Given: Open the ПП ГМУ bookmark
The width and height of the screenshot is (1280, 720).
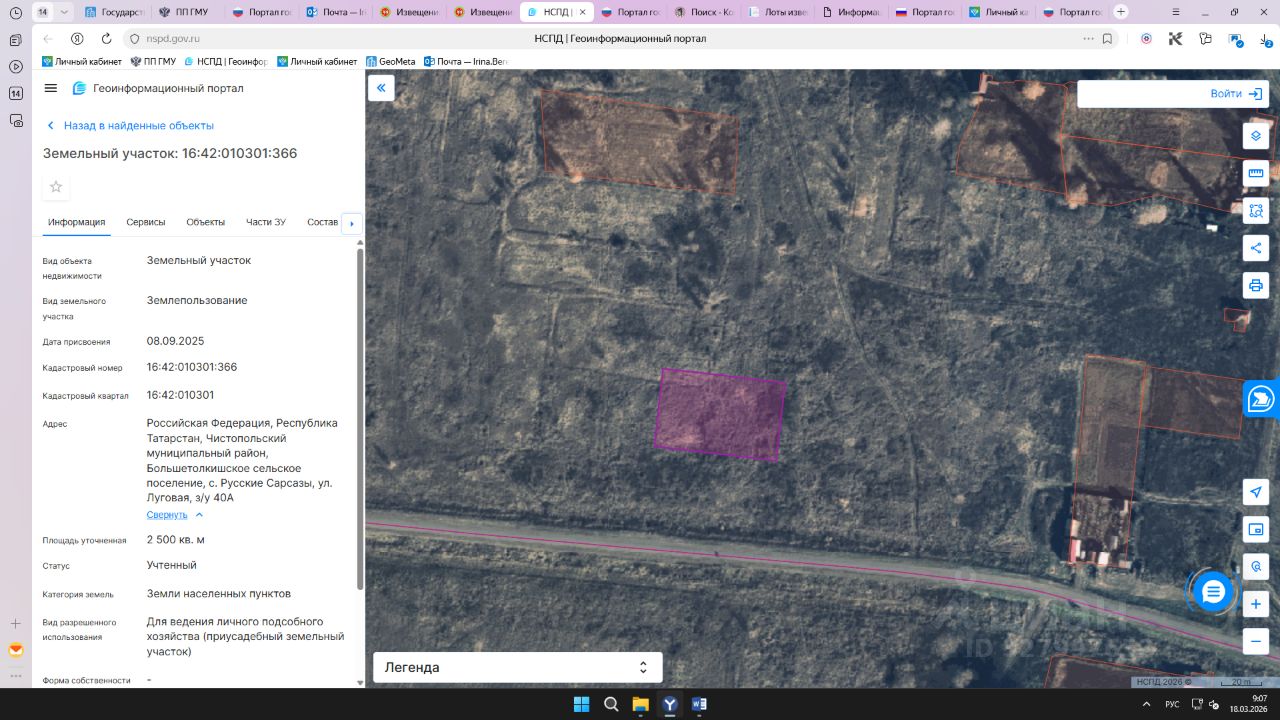Looking at the screenshot, I should (x=153, y=62).
